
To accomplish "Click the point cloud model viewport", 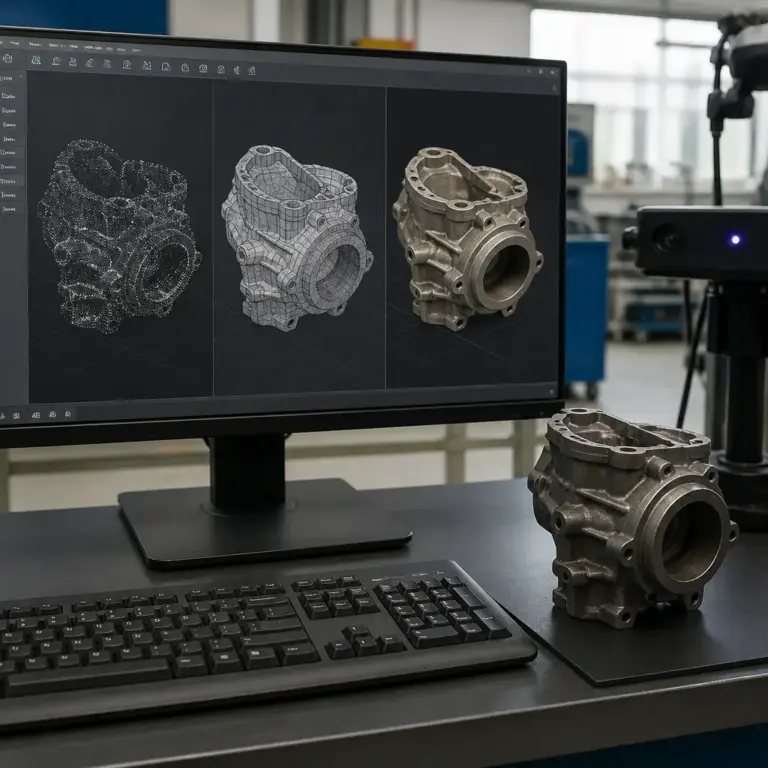I will 120,235.
